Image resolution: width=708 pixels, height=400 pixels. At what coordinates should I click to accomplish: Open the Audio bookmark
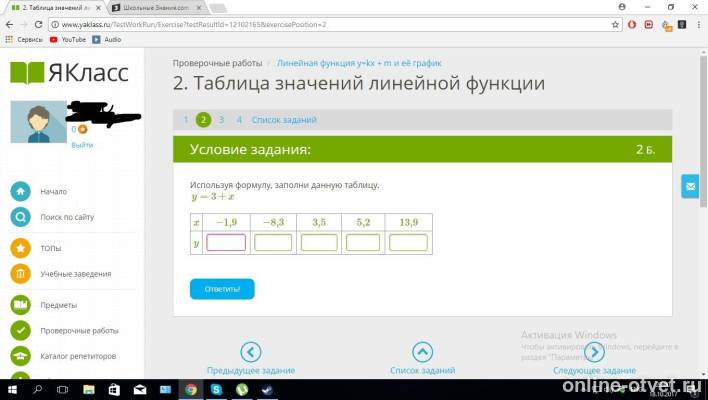107,40
